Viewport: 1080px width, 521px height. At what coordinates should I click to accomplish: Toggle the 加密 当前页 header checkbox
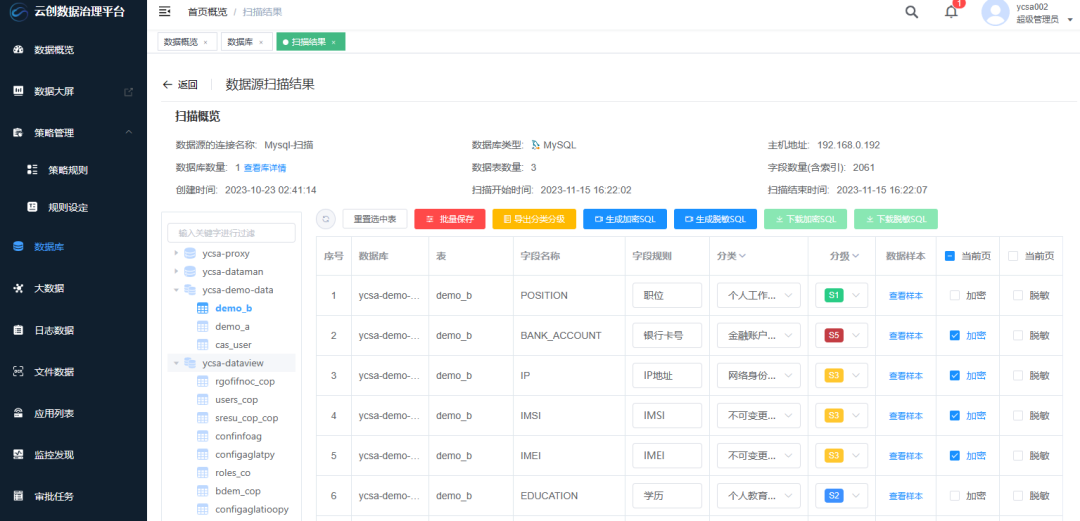click(949, 256)
